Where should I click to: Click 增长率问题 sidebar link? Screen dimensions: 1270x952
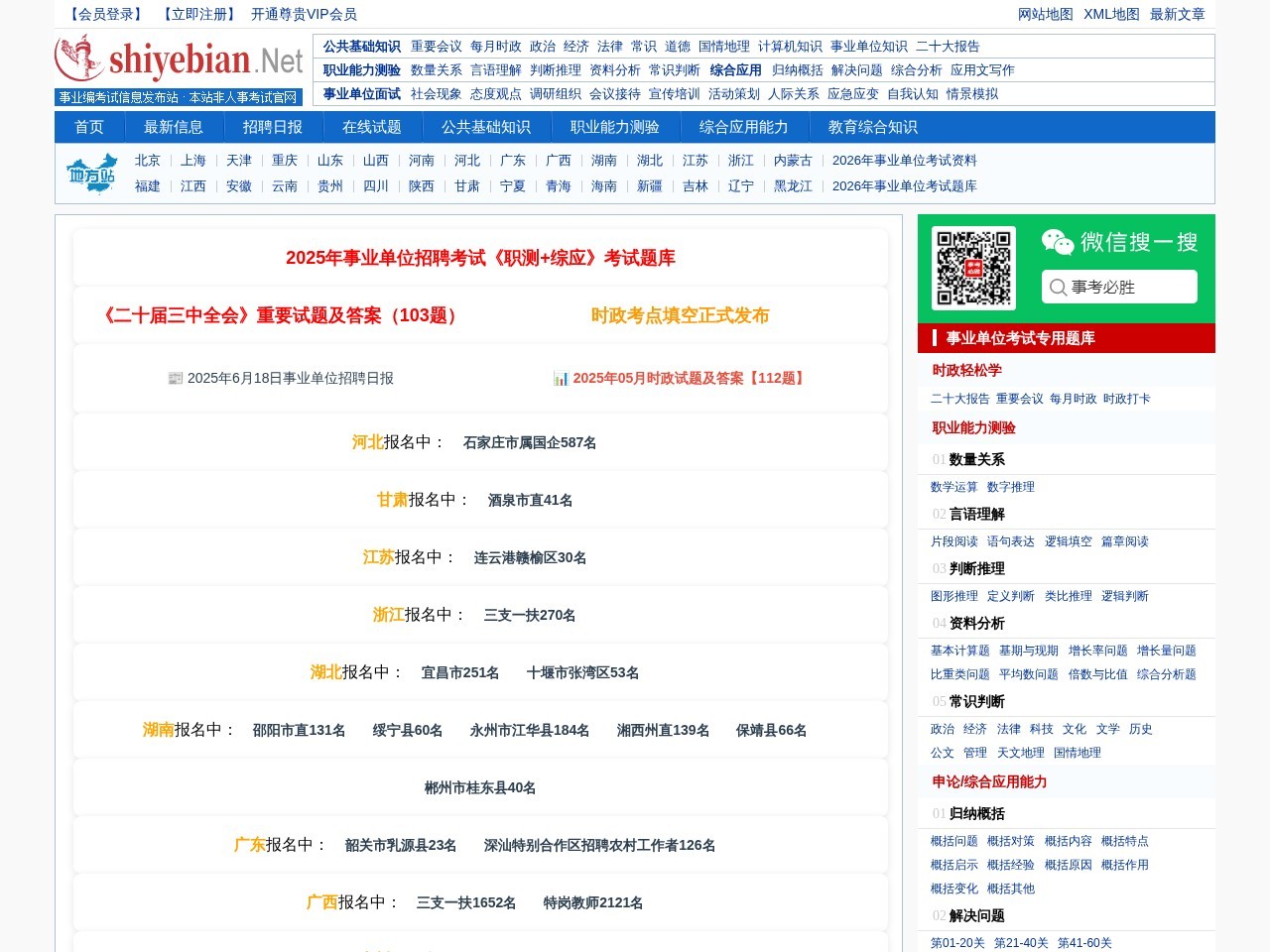(x=1098, y=651)
